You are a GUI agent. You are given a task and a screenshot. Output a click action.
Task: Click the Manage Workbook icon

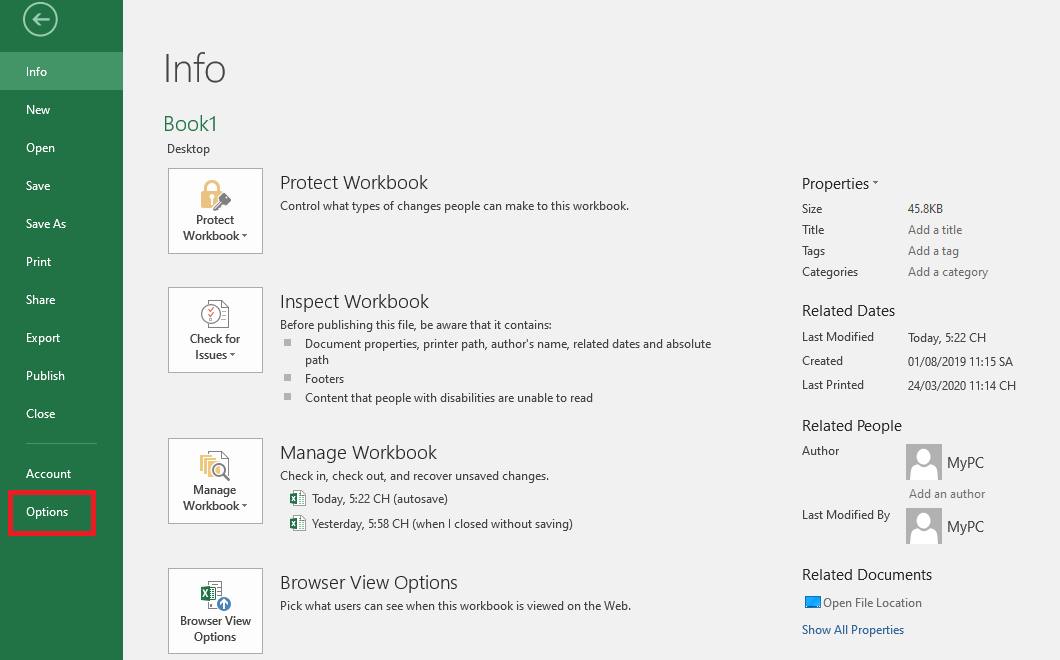pos(215,466)
